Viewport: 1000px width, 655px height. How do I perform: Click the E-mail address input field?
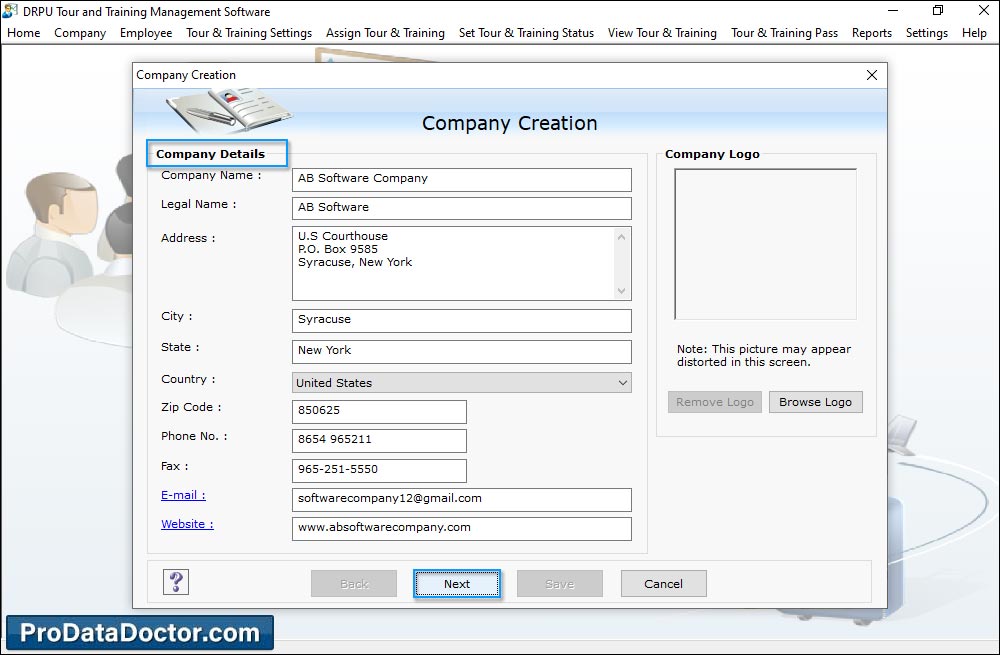coord(462,499)
